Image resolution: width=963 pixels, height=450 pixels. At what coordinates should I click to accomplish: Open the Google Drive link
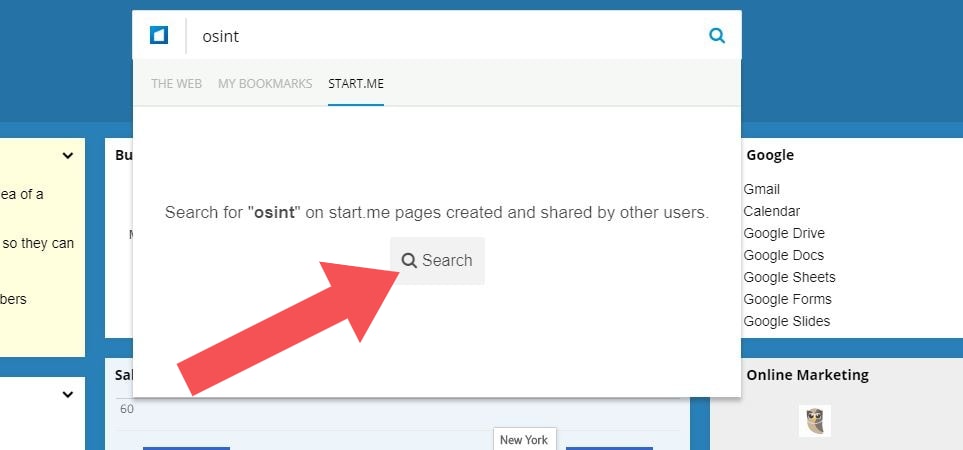784,233
